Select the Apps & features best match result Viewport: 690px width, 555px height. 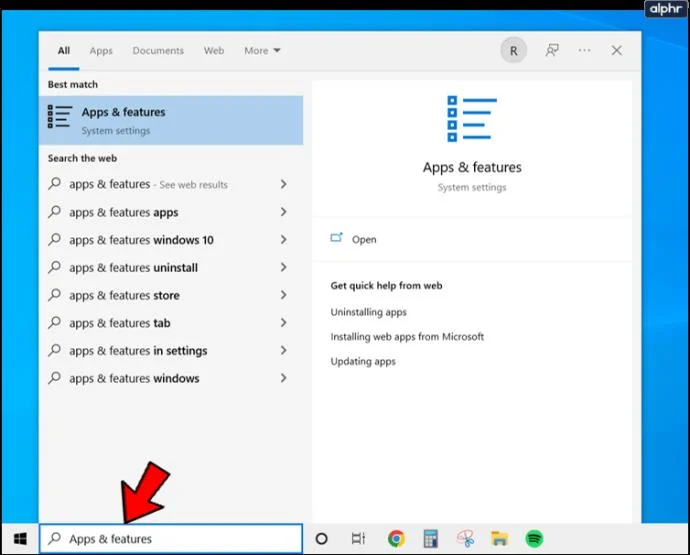click(171, 120)
